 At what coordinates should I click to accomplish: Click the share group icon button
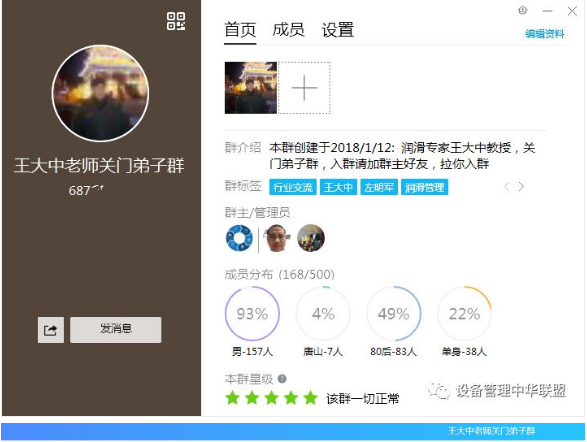pos(51,330)
